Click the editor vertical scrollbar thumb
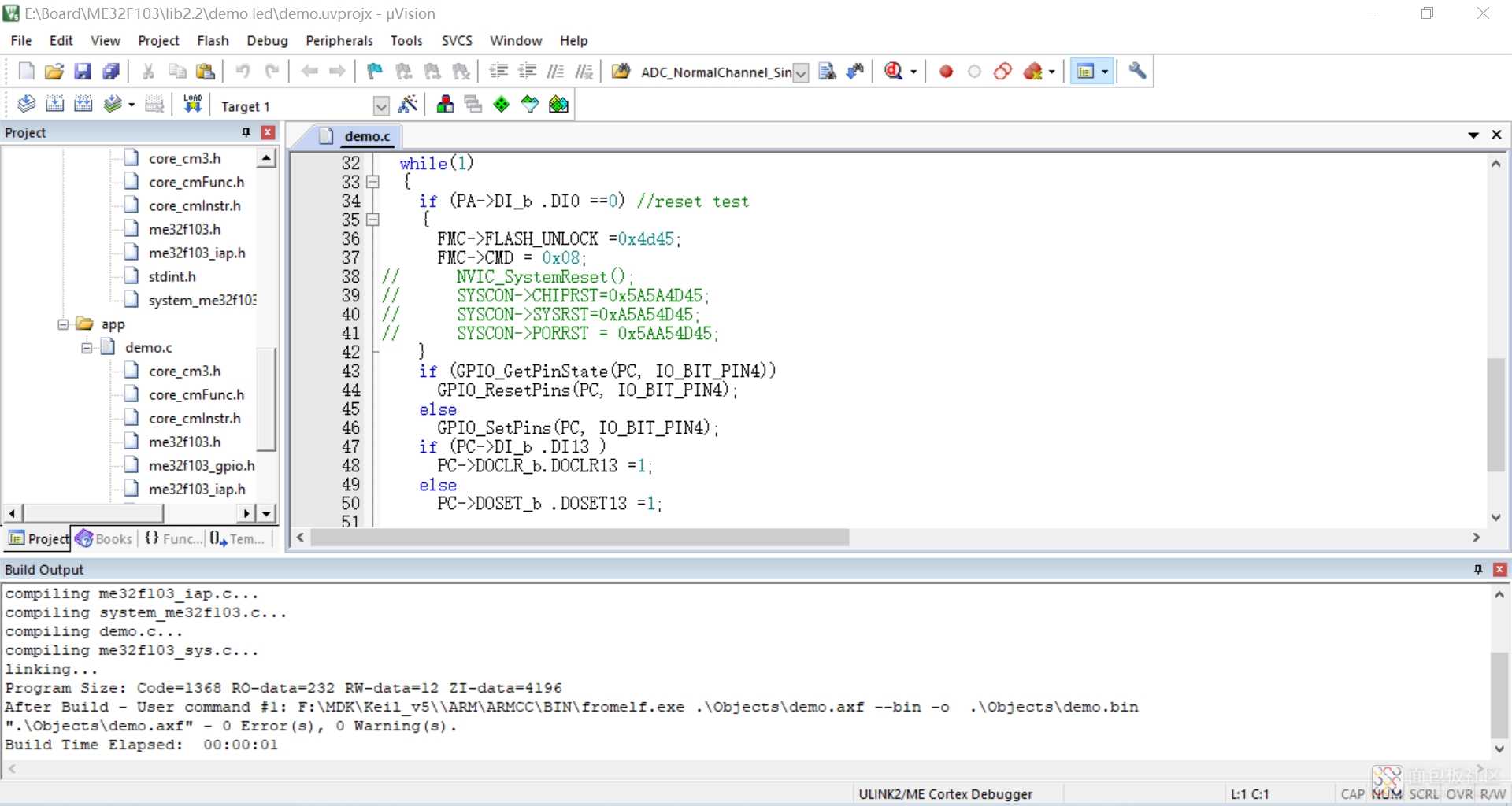Image resolution: width=1512 pixels, height=806 pixels. 1496,415
